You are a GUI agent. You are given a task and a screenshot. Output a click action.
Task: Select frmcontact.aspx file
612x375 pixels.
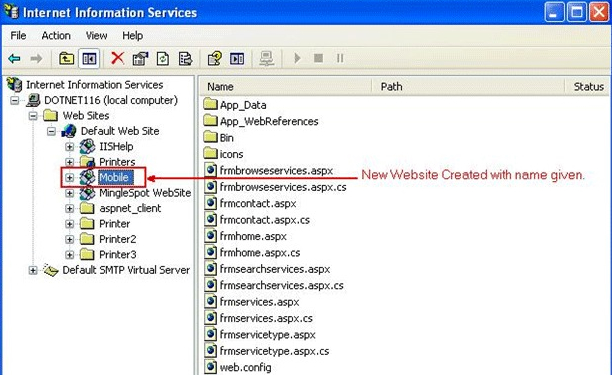pos(258,203)
